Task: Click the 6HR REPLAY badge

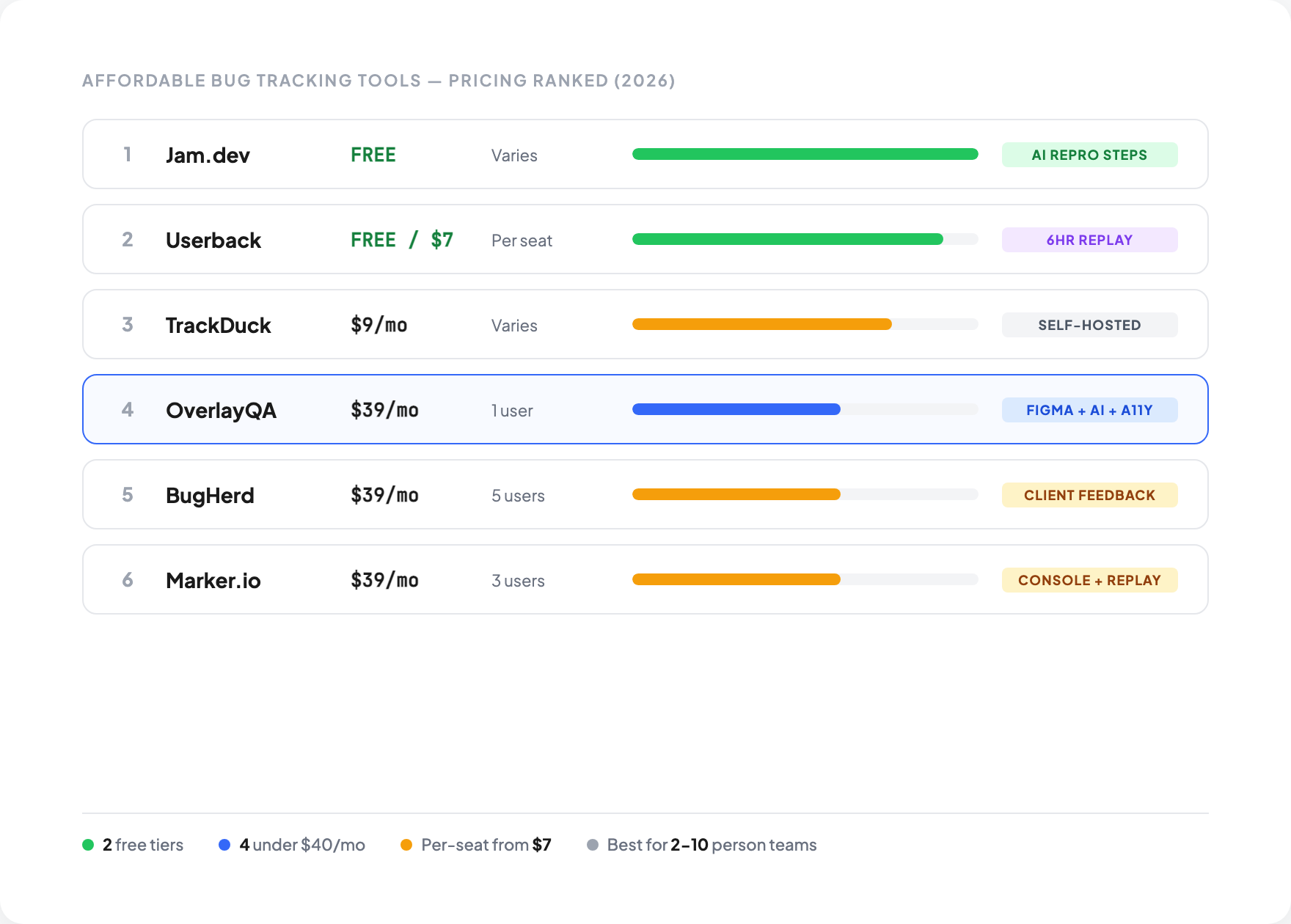Action: [x=1089, y=240]
